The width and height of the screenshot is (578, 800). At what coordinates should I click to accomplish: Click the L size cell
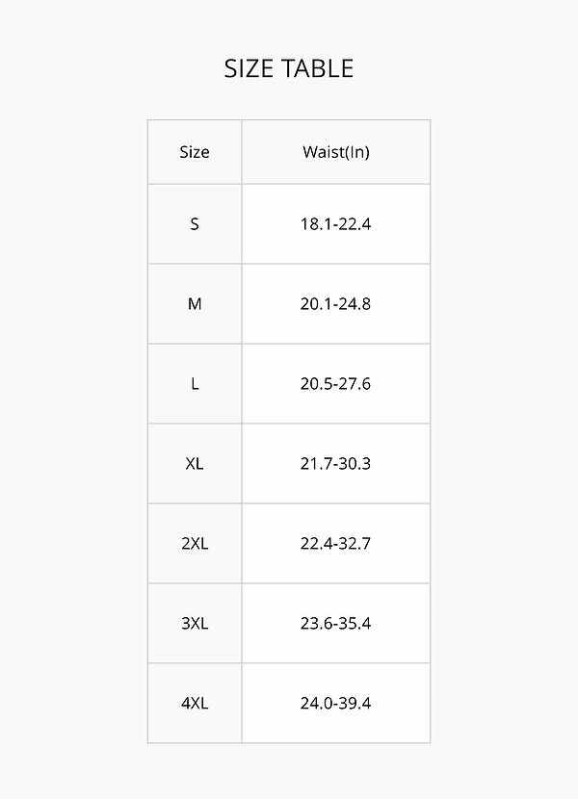[194, 384]
